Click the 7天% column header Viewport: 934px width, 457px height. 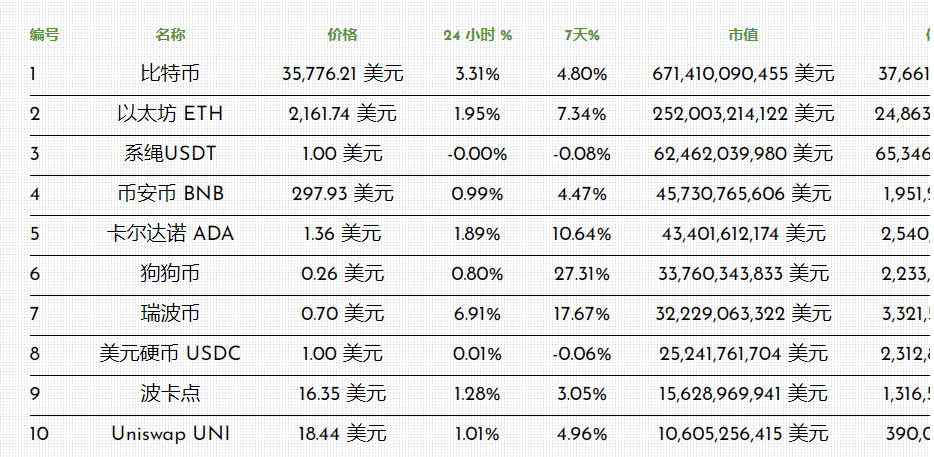click(x=581, y=35)
